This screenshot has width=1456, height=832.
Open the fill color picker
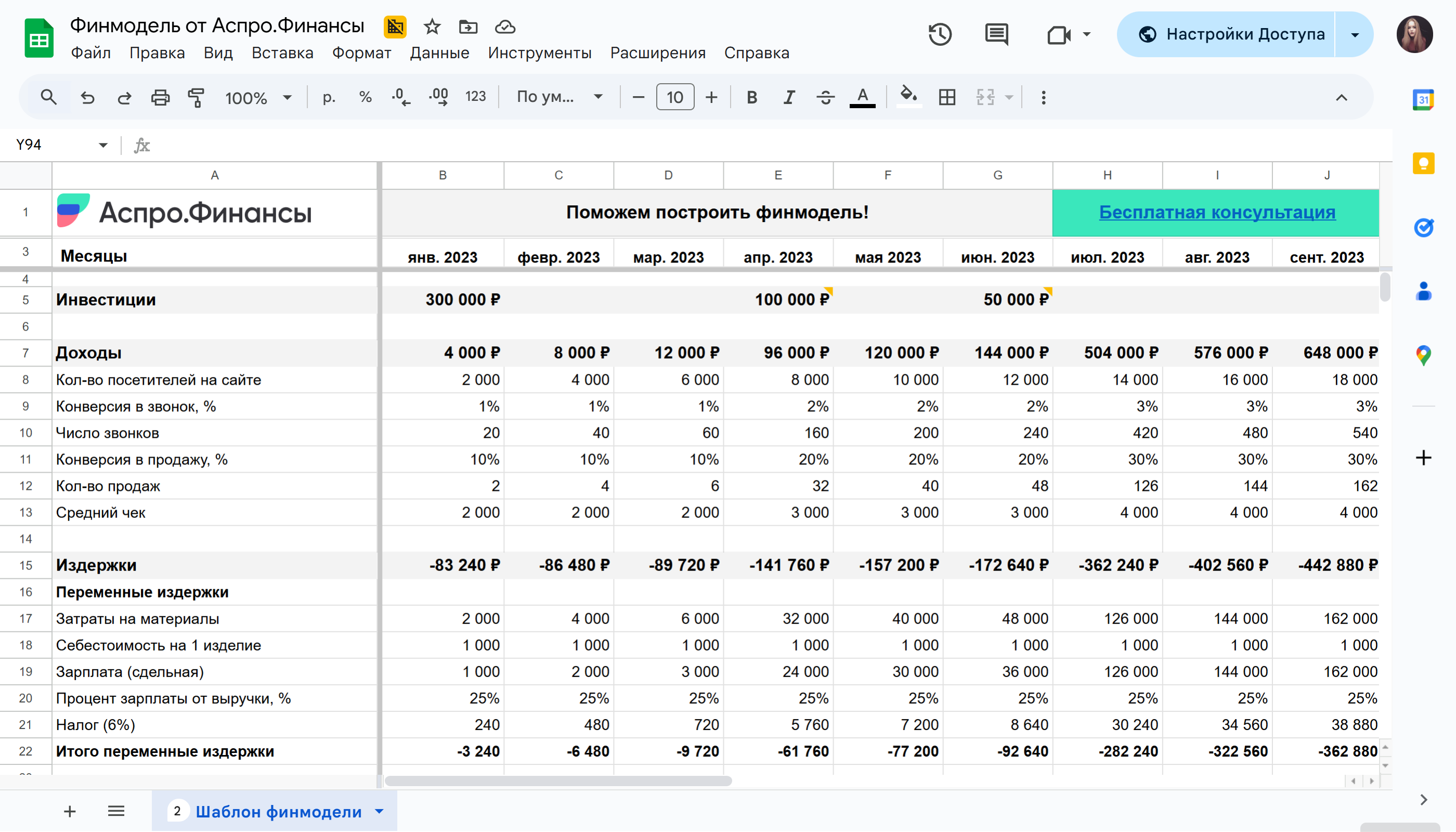[908, 97]
